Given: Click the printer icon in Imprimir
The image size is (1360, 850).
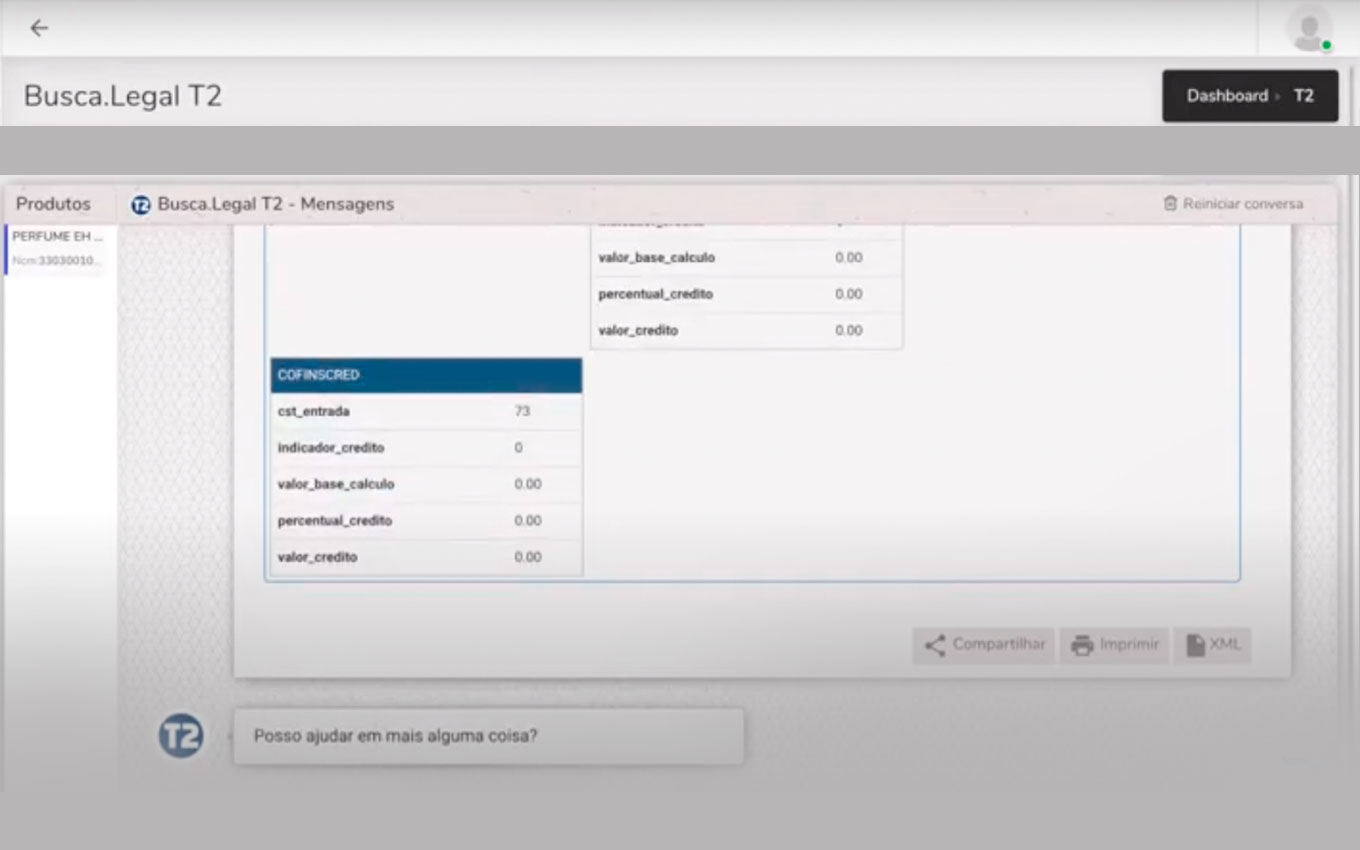Looking at the screenshot, I should pos(1082,646).
